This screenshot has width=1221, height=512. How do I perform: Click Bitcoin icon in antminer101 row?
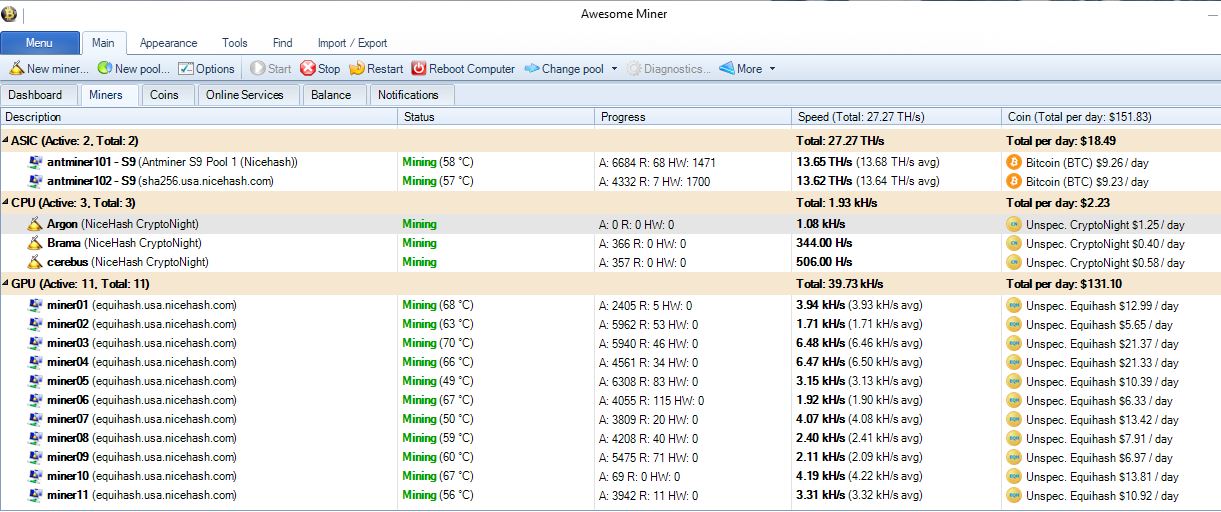point(1013,161)
